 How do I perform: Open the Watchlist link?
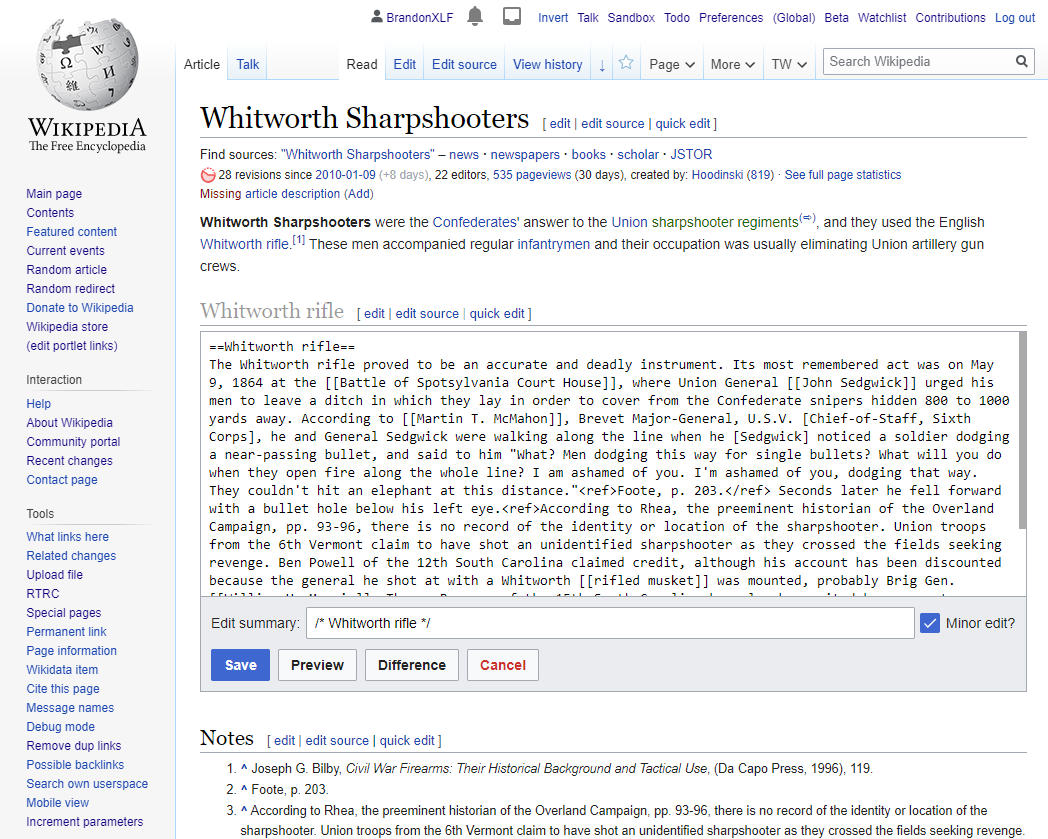[882, 17]
